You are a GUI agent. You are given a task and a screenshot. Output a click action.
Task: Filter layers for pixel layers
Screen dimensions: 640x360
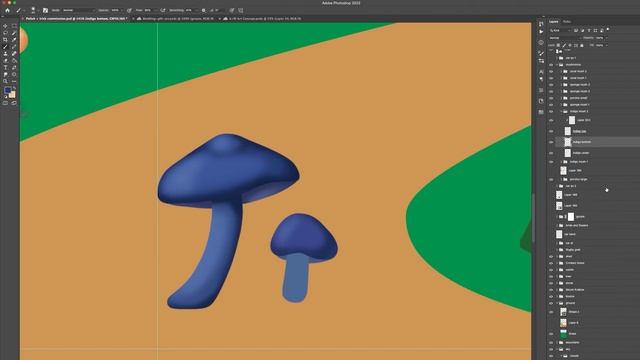click(x=576, y=30)
